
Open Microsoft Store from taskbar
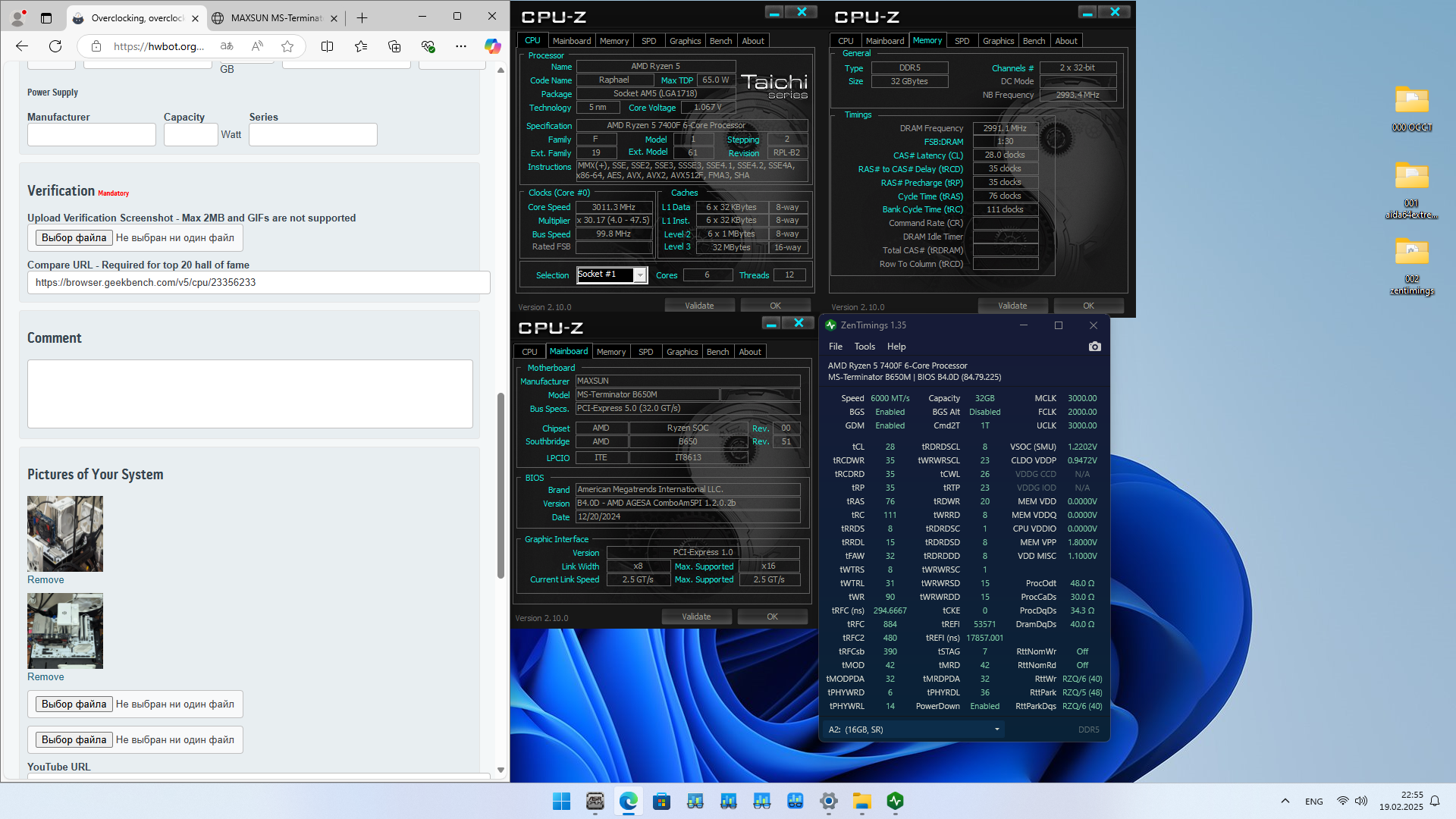(661, 801)
